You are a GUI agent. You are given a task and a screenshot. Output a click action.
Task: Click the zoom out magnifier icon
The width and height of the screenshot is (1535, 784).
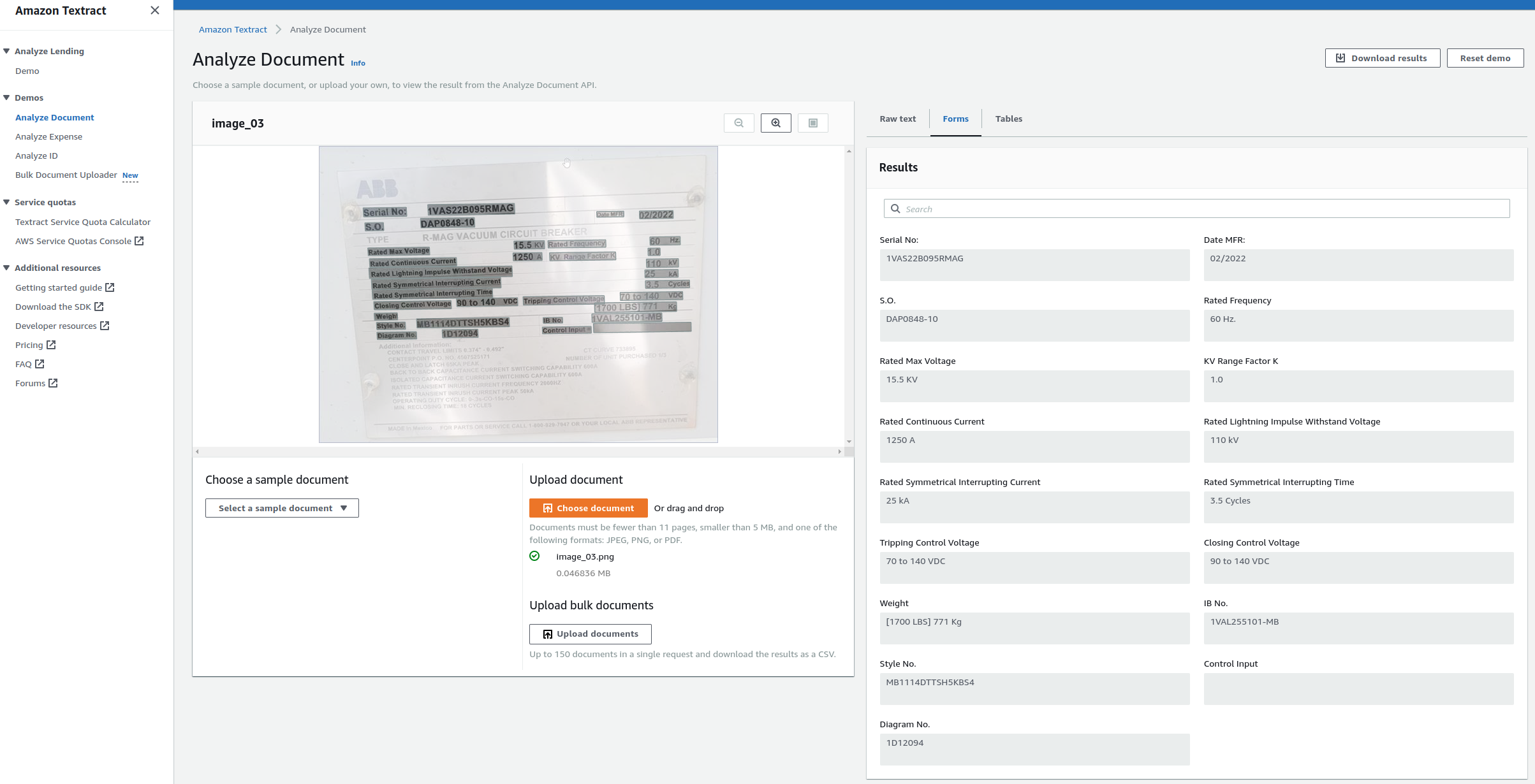click(738, 123)
